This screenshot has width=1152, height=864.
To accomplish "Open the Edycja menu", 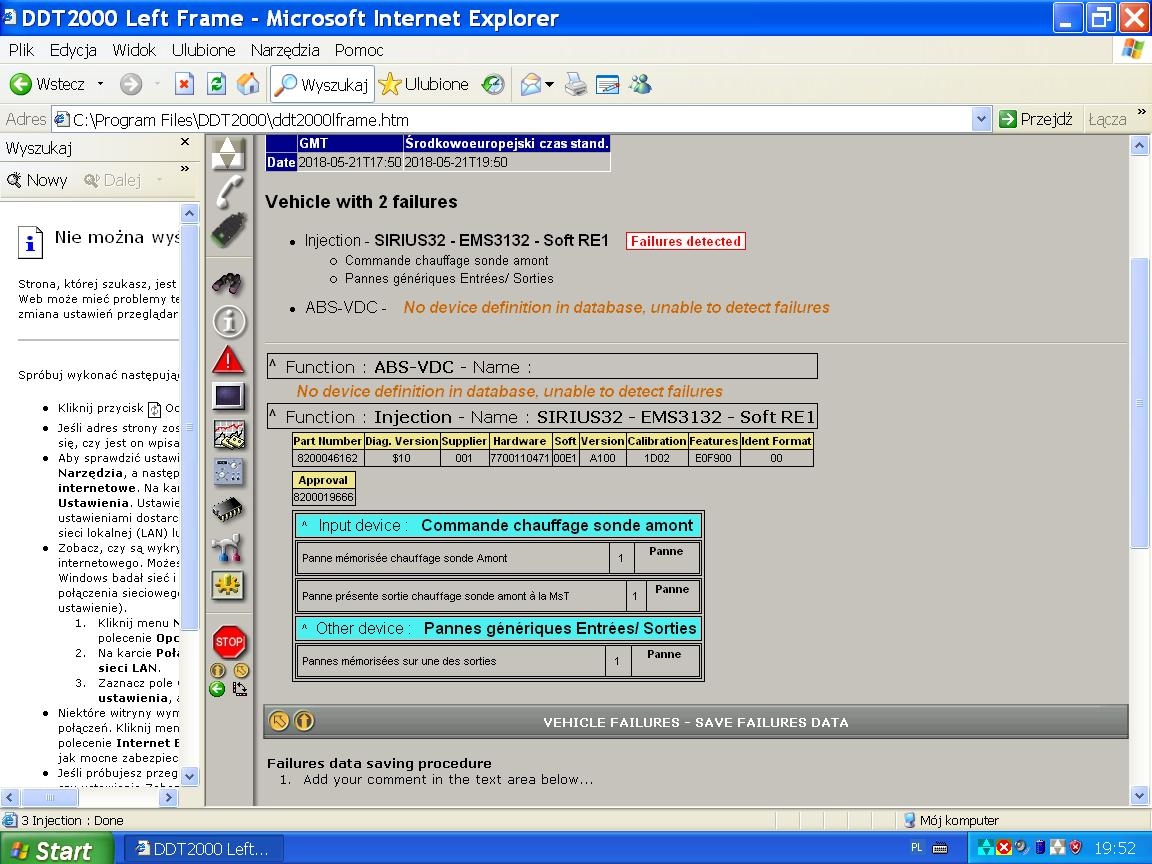I will coord(73,50).
